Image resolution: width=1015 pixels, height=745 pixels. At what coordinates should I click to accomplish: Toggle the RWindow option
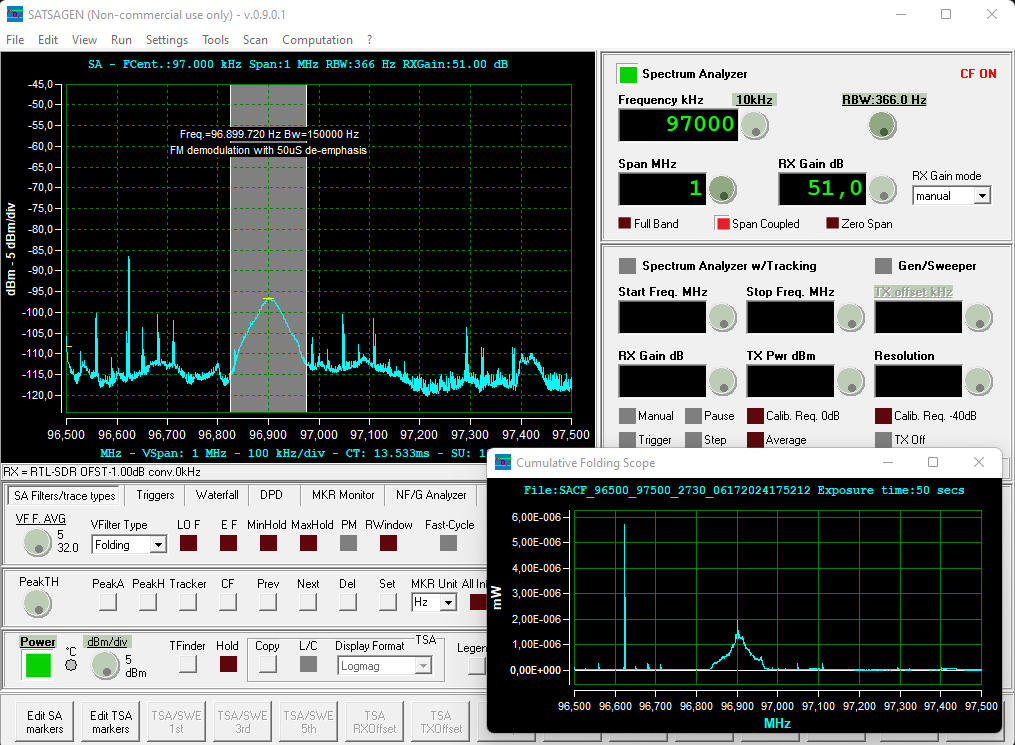pyautogui.click(x=388, y=543)
